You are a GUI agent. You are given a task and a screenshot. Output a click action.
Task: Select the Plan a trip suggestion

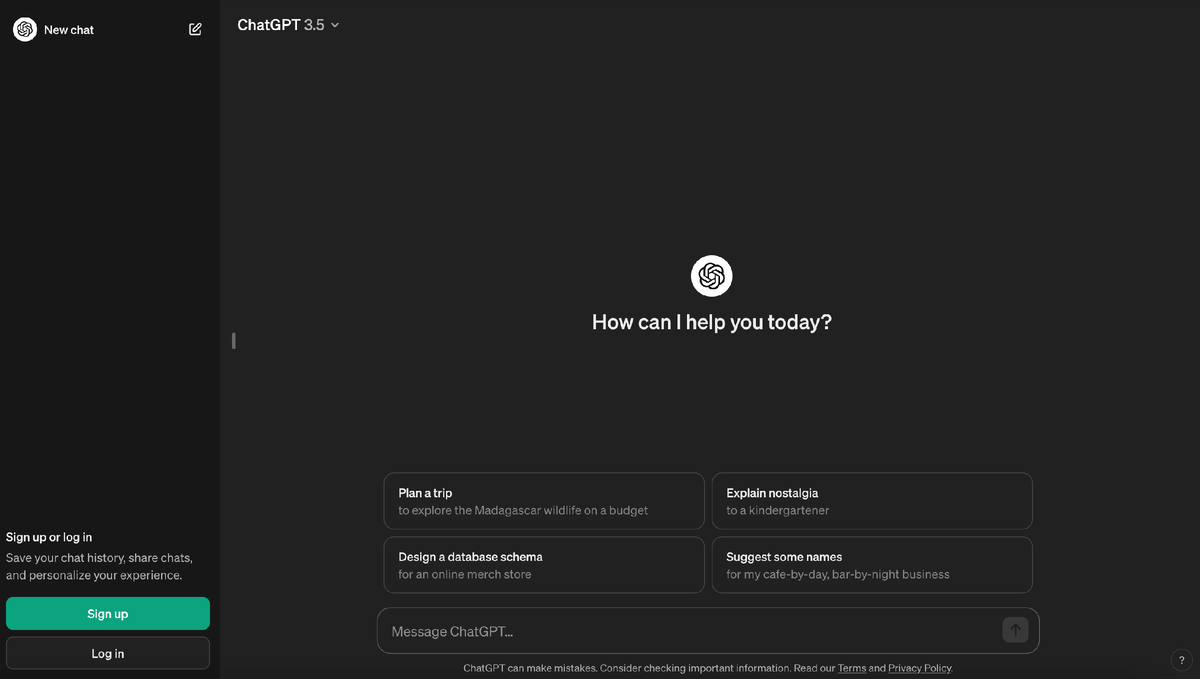(544, 501)
